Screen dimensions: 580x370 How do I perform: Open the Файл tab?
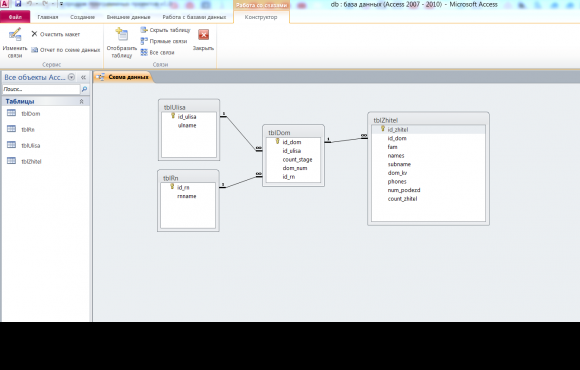[15, 17]
